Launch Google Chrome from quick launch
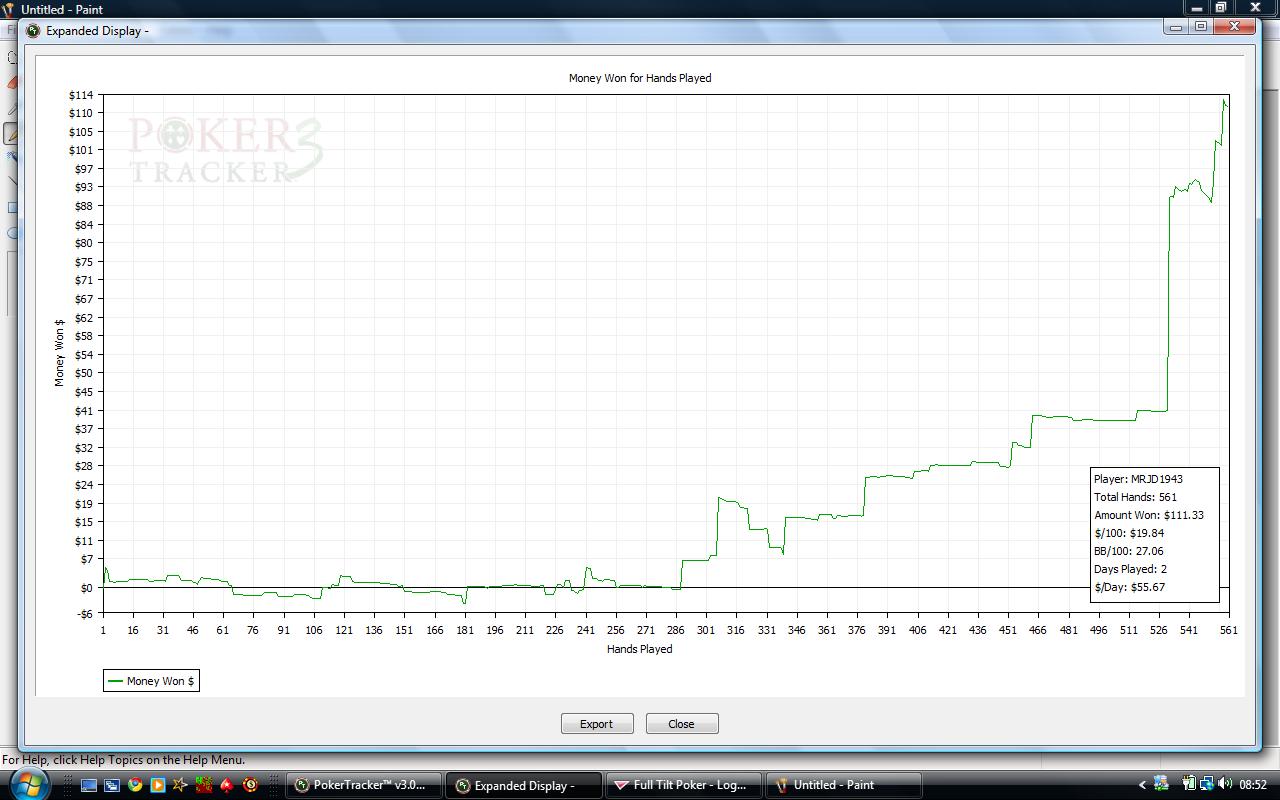 (x=135, y=785)
